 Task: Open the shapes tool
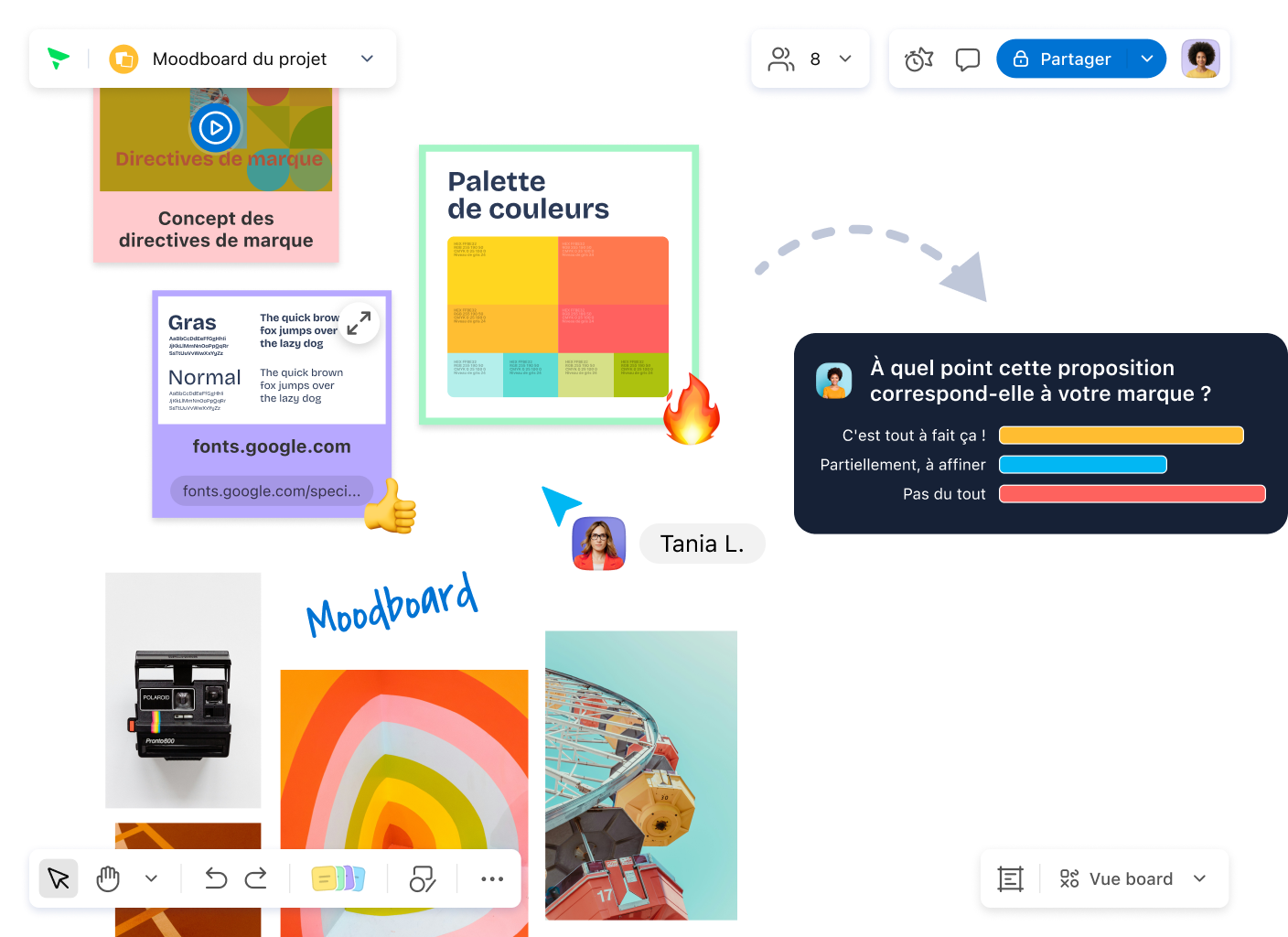click(x=423, y=878)
